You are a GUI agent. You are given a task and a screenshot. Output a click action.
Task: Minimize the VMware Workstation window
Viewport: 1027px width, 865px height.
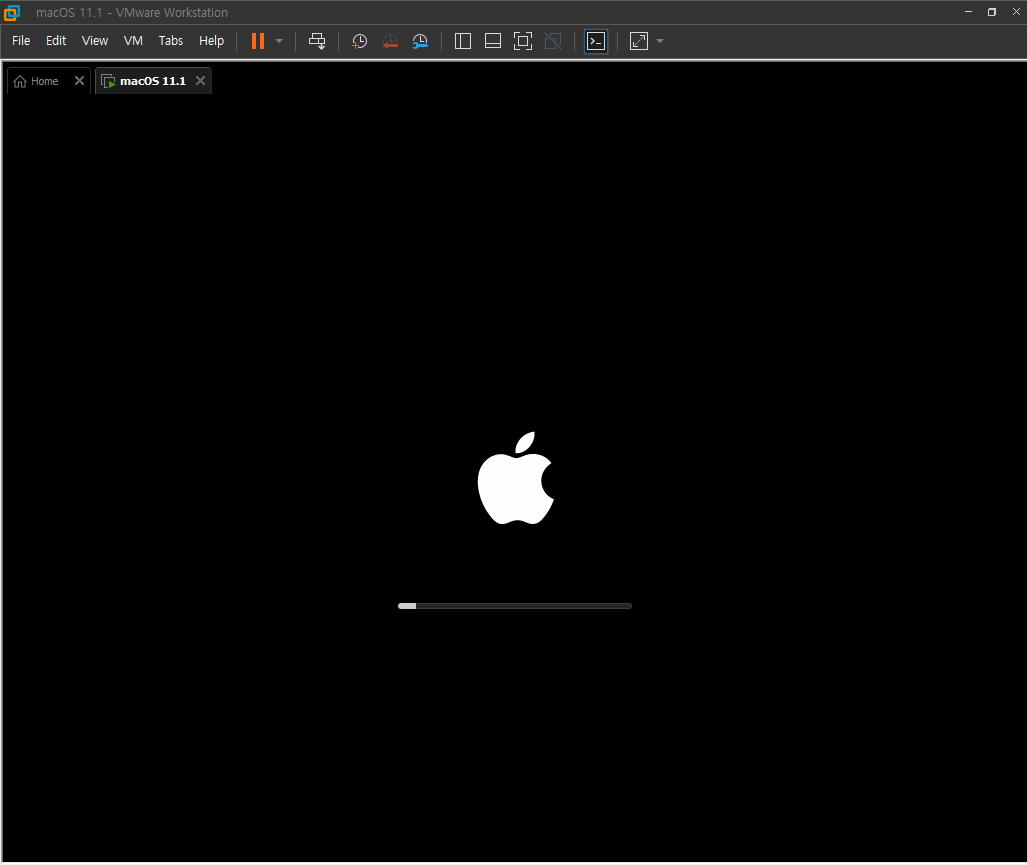coord(968,12)
